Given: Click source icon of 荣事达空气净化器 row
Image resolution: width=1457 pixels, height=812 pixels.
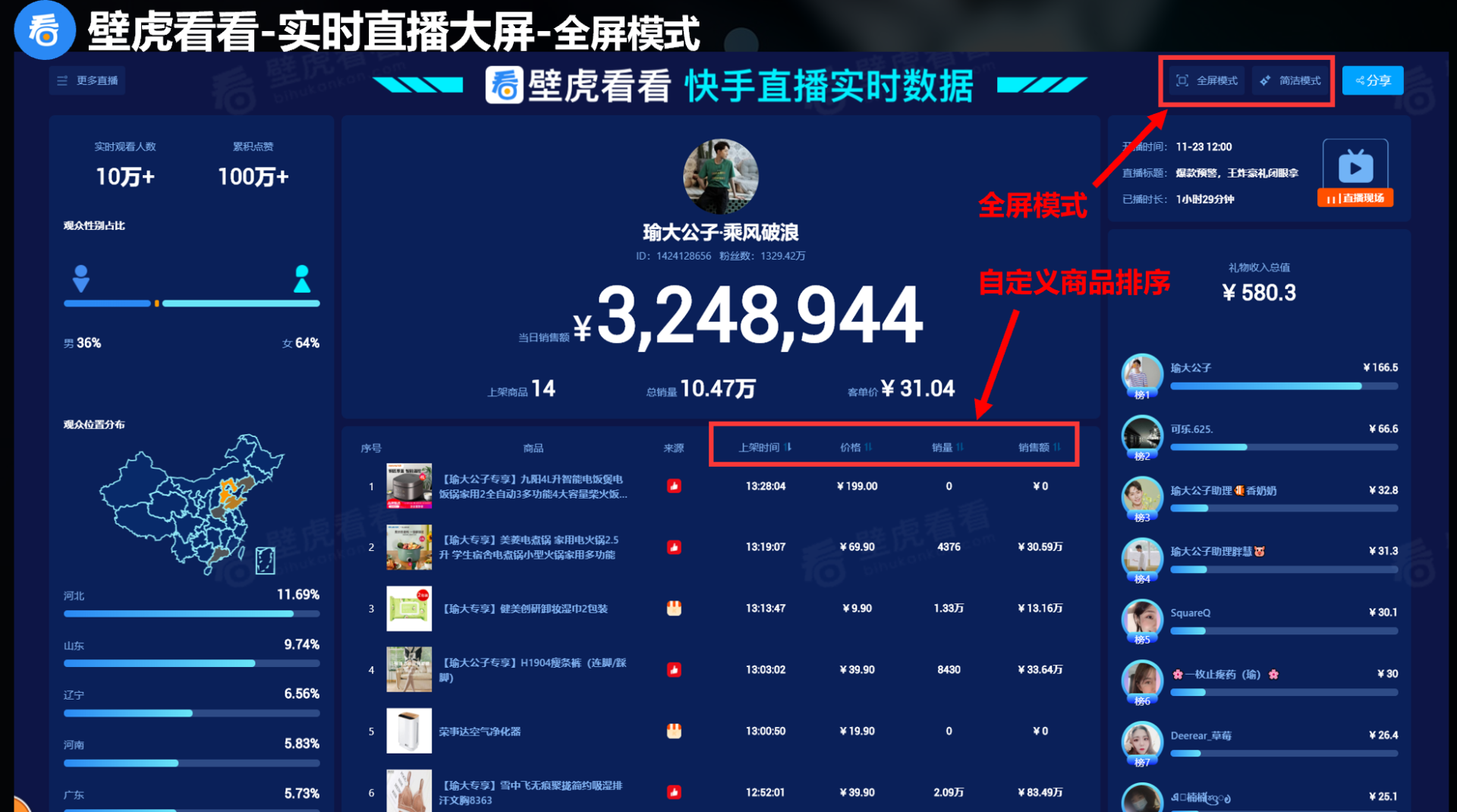Looking at the screenshot, I should point(674,731).
